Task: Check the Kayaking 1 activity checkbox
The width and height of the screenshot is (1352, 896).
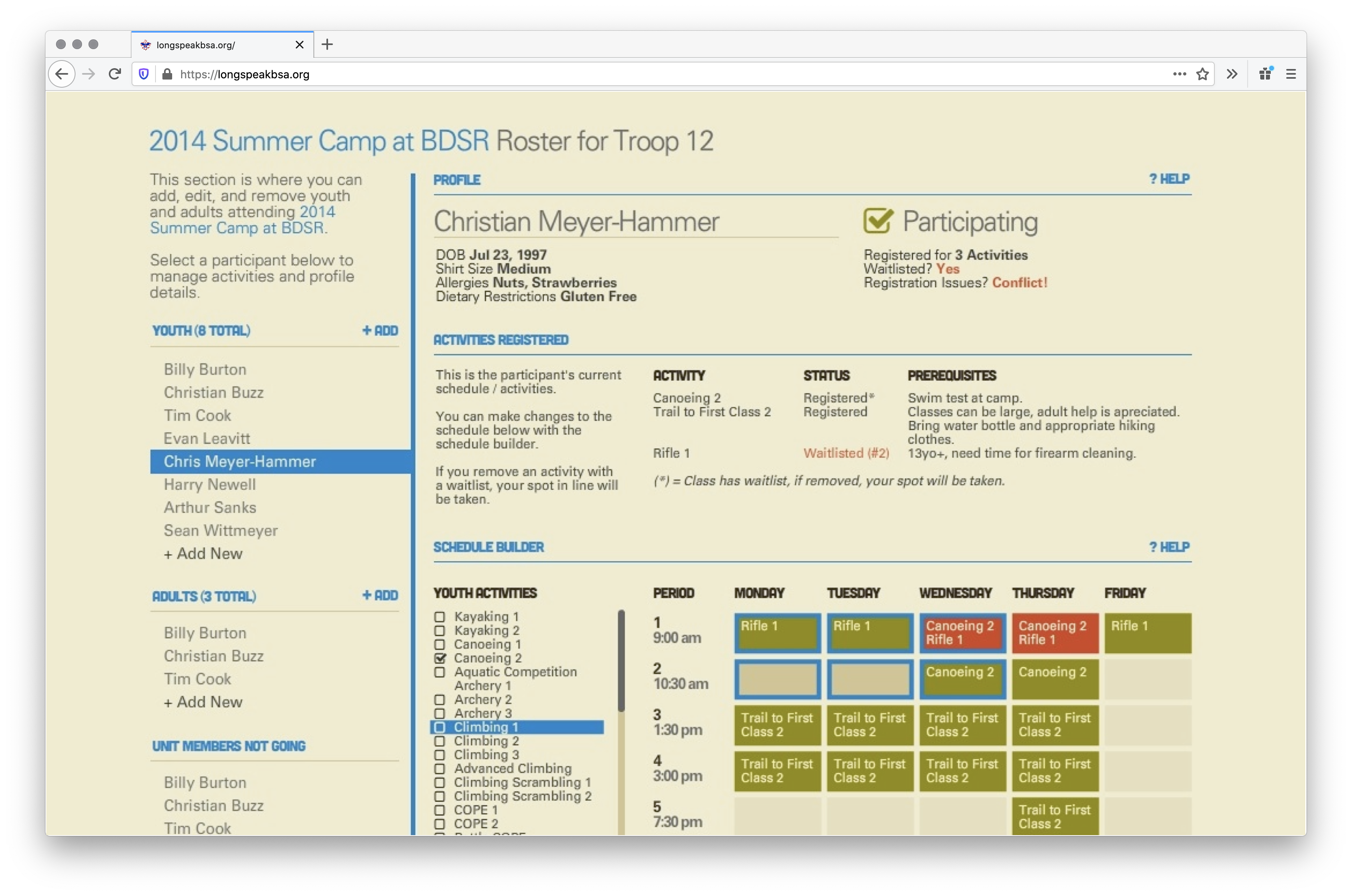Action: click(440, 617)
